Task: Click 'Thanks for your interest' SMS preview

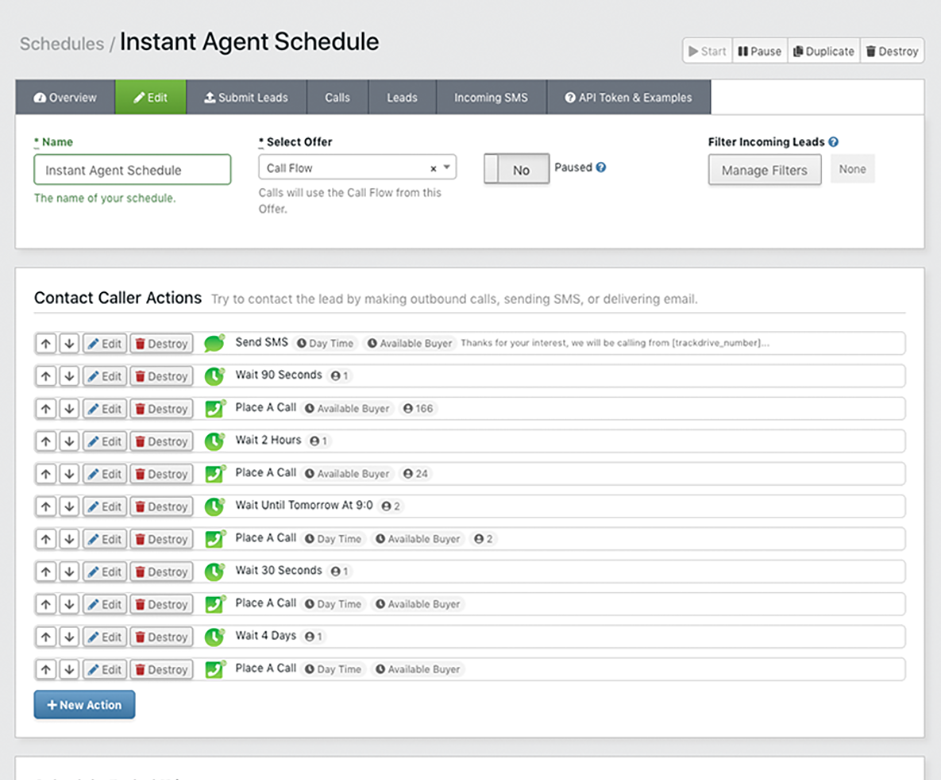Action: coord(615,343)
